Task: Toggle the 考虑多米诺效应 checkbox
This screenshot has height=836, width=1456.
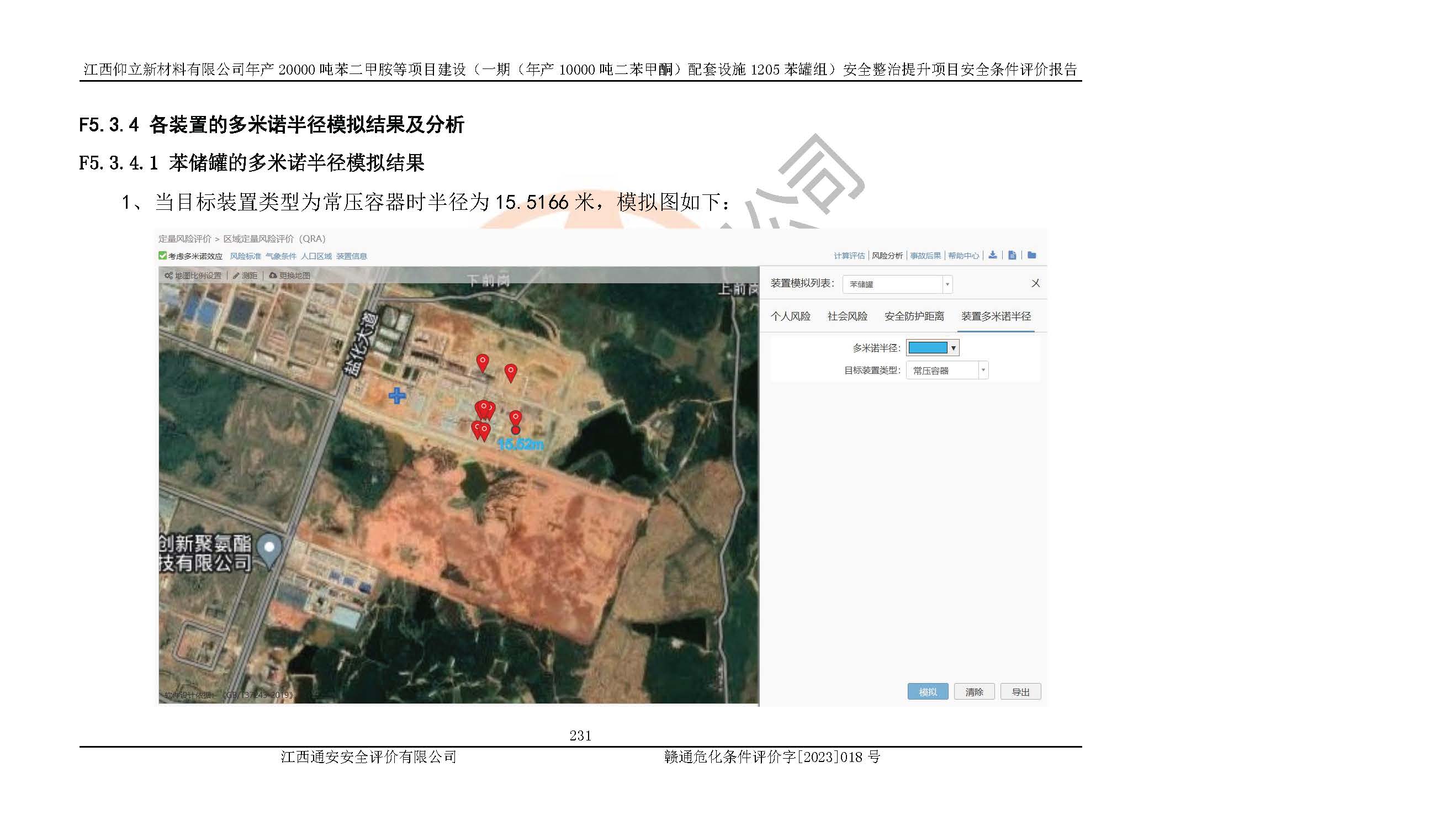Action: click(163, 256)
